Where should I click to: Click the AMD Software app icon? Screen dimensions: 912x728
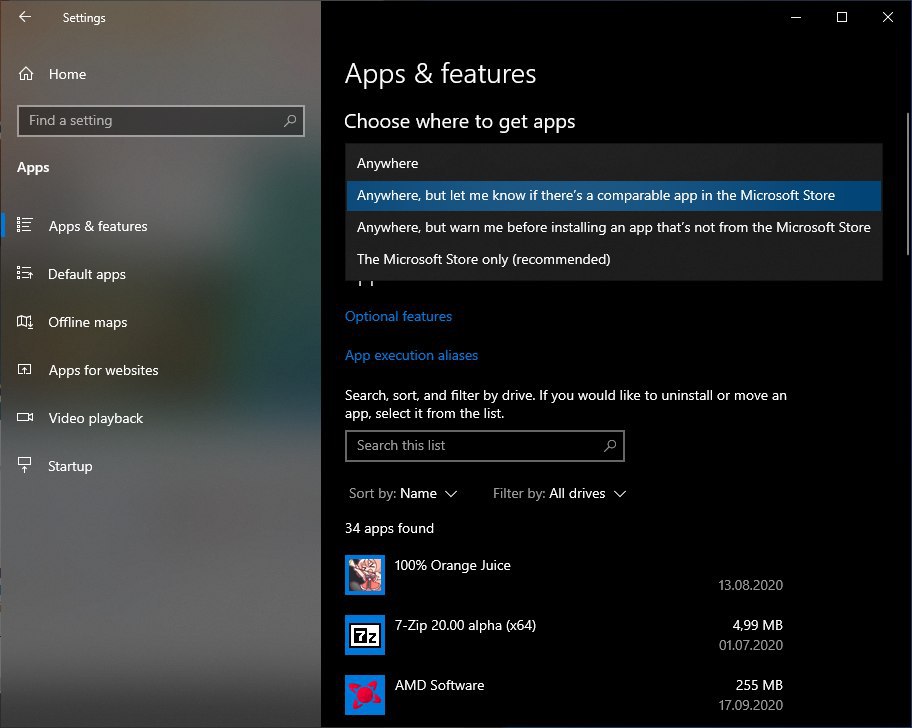365,695
